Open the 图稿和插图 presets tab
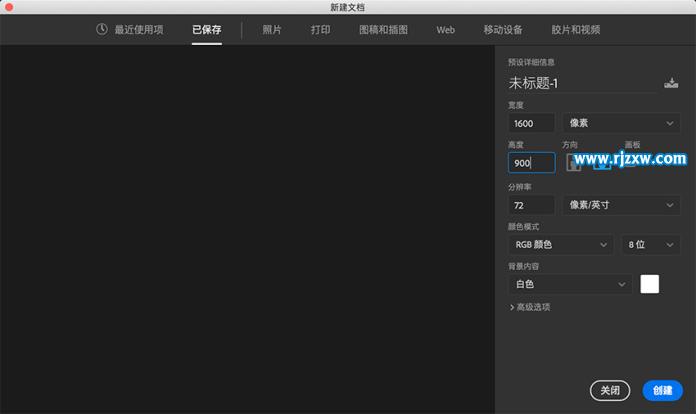The height and width of the screenshot is (414, 696). click(383, 30)
